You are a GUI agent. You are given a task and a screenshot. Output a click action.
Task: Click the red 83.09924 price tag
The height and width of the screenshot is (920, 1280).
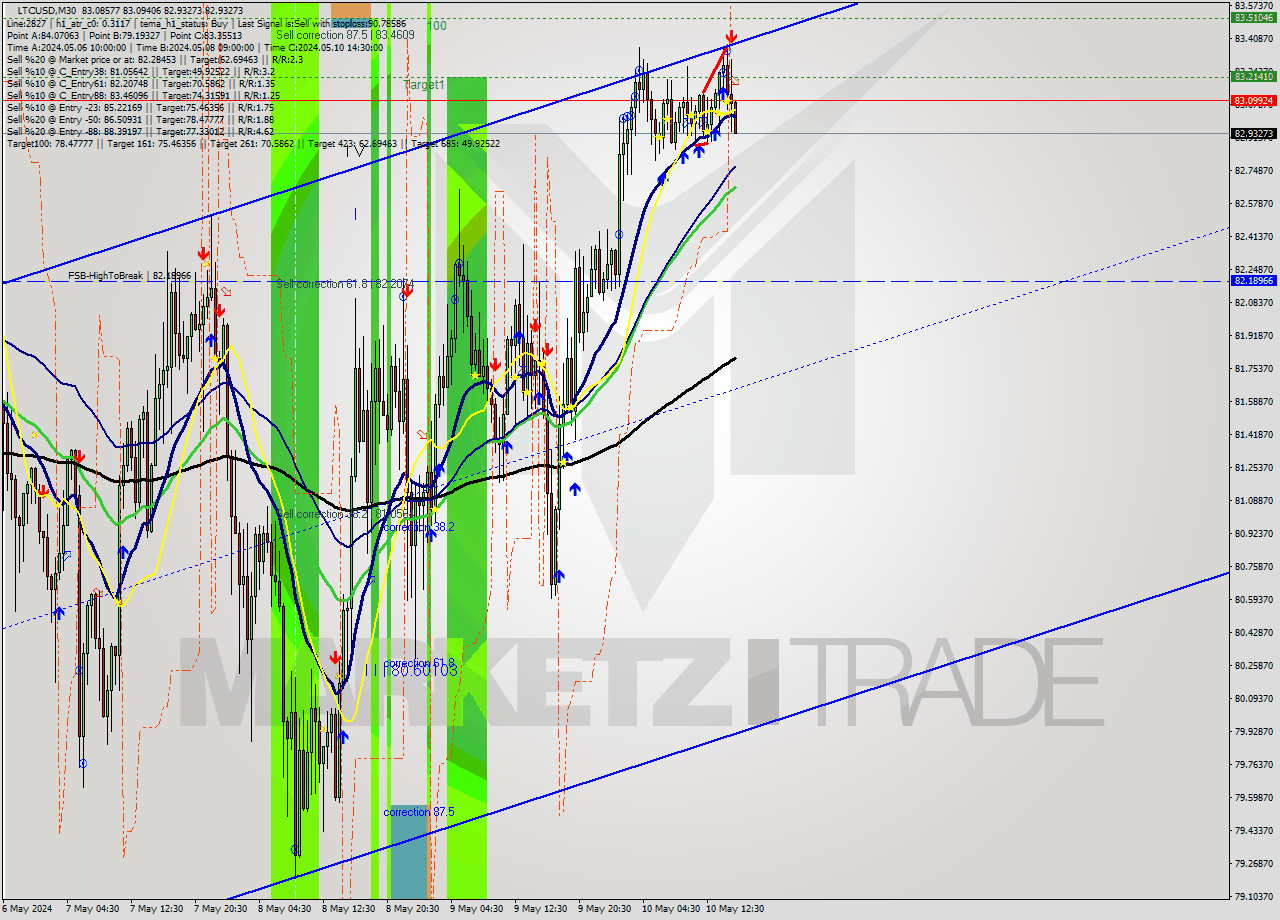[1253, 100]
